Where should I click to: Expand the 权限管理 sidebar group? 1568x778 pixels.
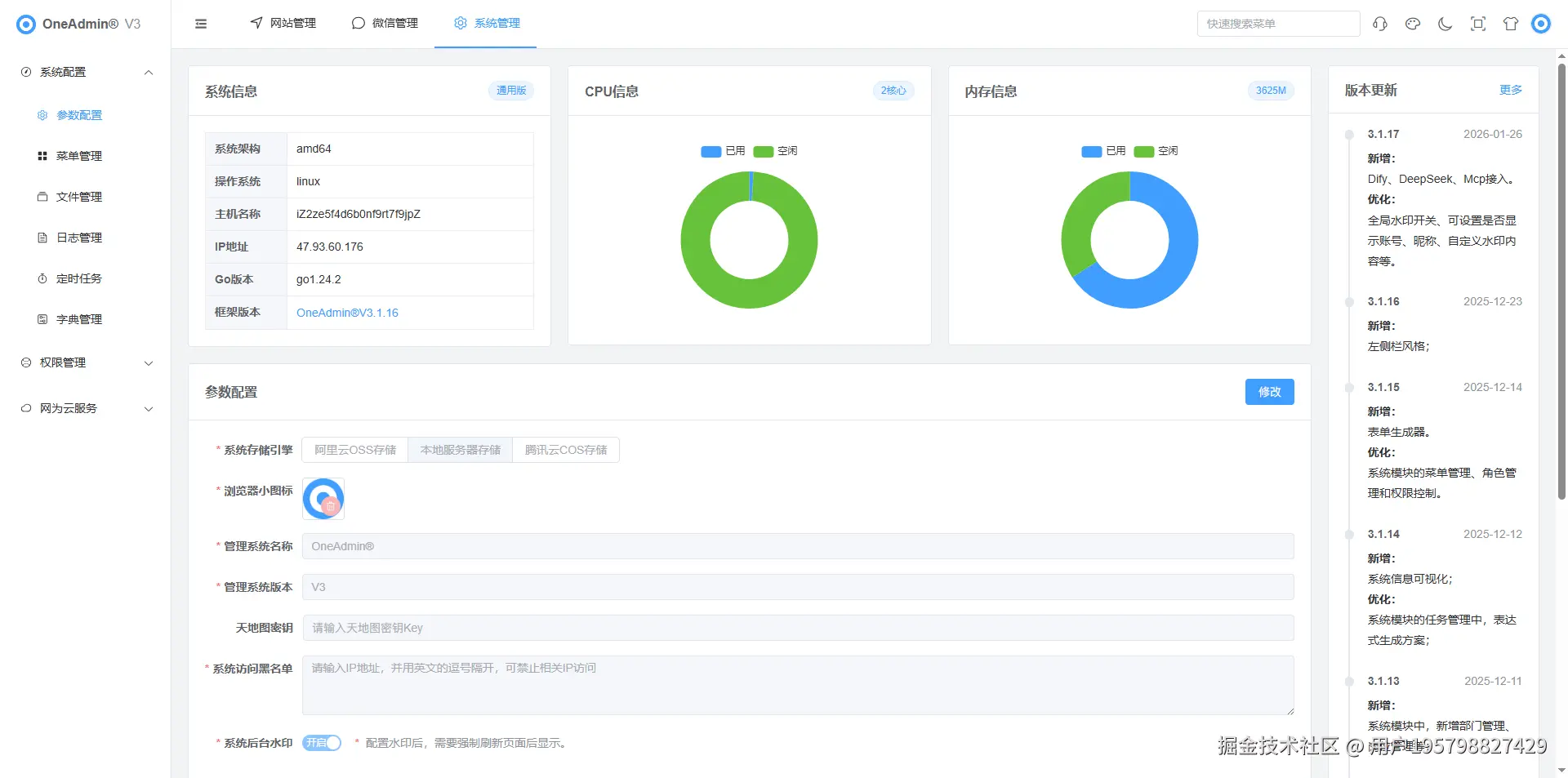86,362
